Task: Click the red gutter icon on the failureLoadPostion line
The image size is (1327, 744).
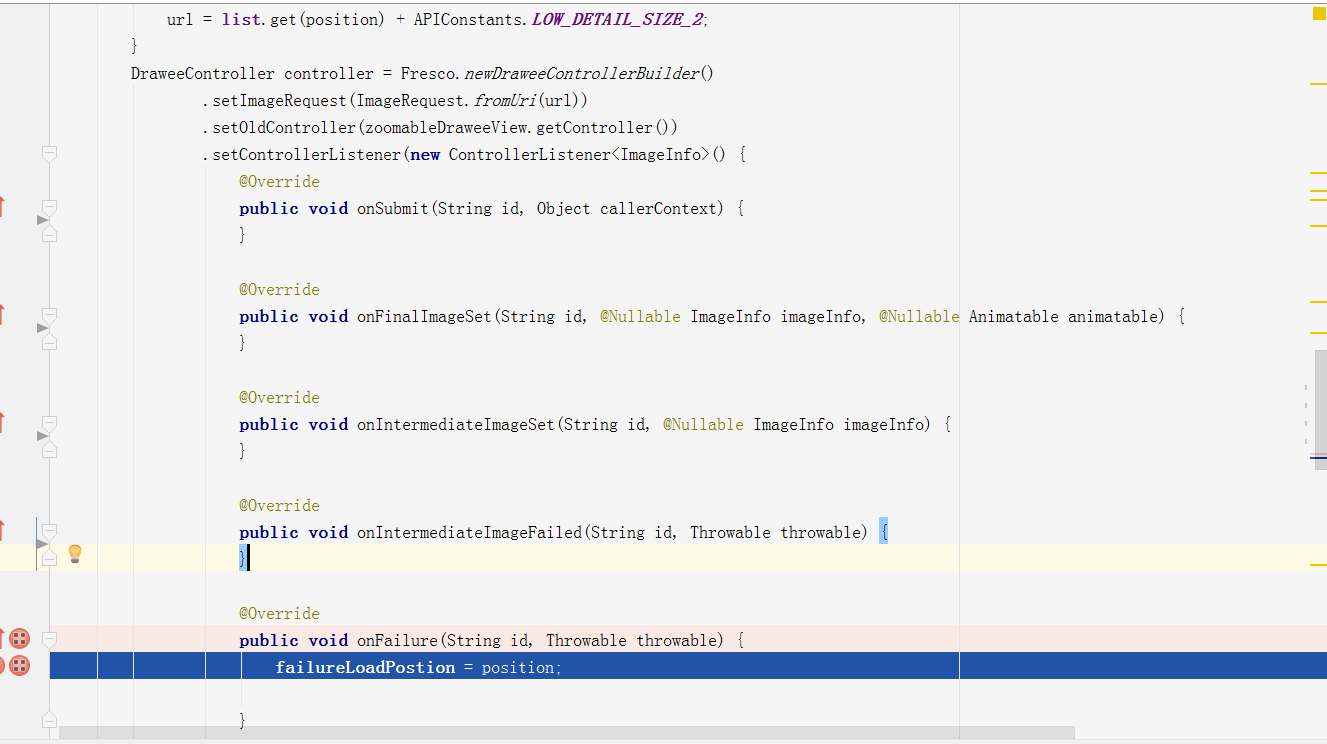Action: pos(19,665)
